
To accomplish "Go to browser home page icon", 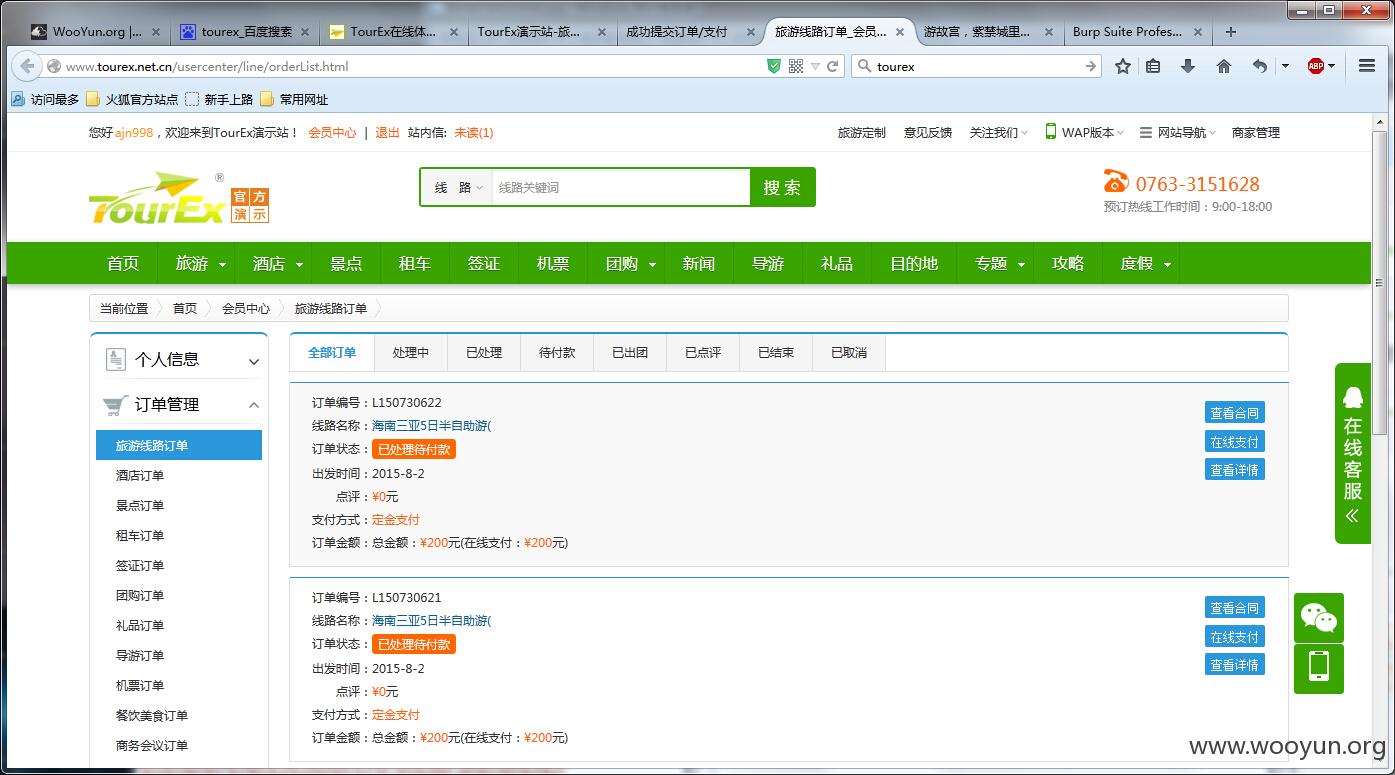I will pyautogui.click(x=1223, y=66).
